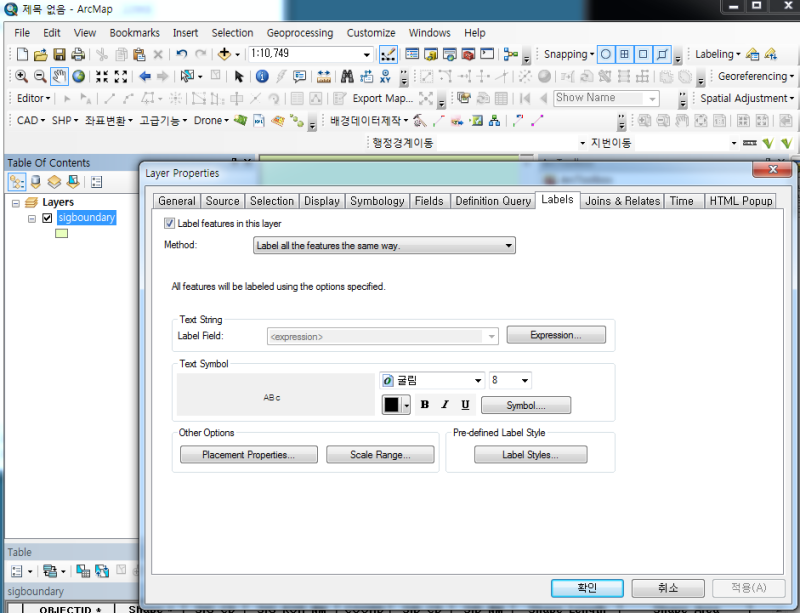The width and height of the screenshot is (800, 613).
Task: Toggle Vertex Snapping button
Action: point(643,54)
